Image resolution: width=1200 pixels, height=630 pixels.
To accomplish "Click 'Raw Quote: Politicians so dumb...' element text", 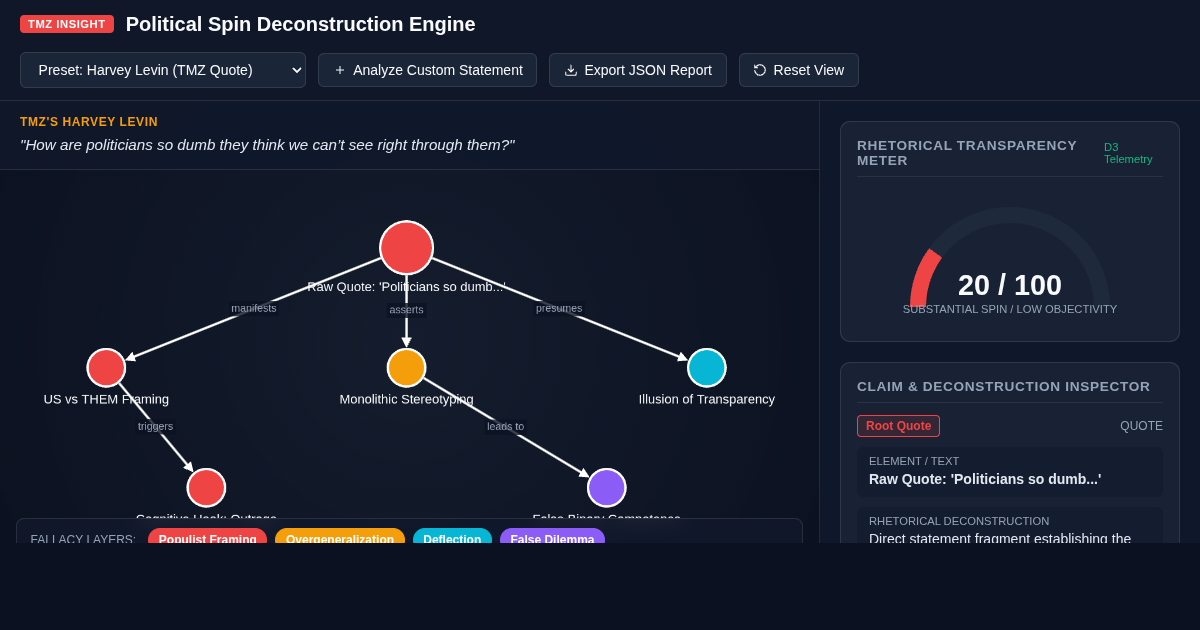I will [985, 479].
